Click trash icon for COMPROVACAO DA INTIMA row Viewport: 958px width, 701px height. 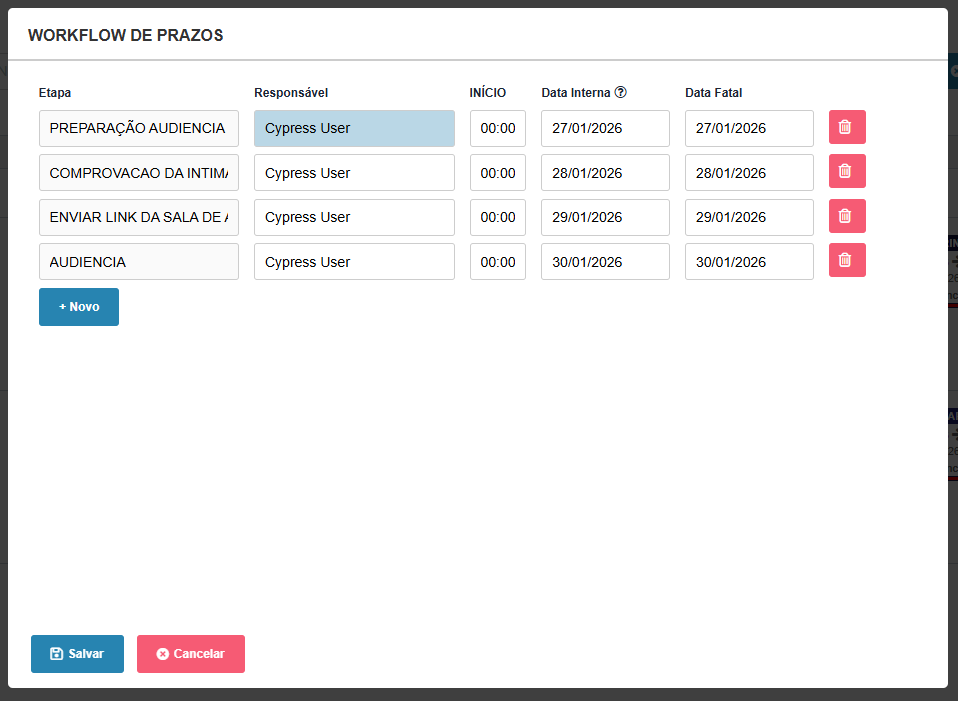pyautogui.click(x=846, y=172)
